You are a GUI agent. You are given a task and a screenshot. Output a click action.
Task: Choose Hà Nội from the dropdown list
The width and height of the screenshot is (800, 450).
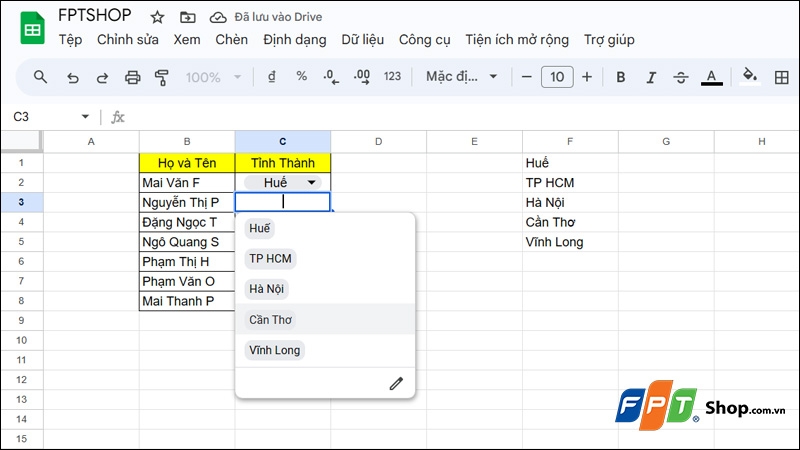pyautogui.click(x=266, y=289)
